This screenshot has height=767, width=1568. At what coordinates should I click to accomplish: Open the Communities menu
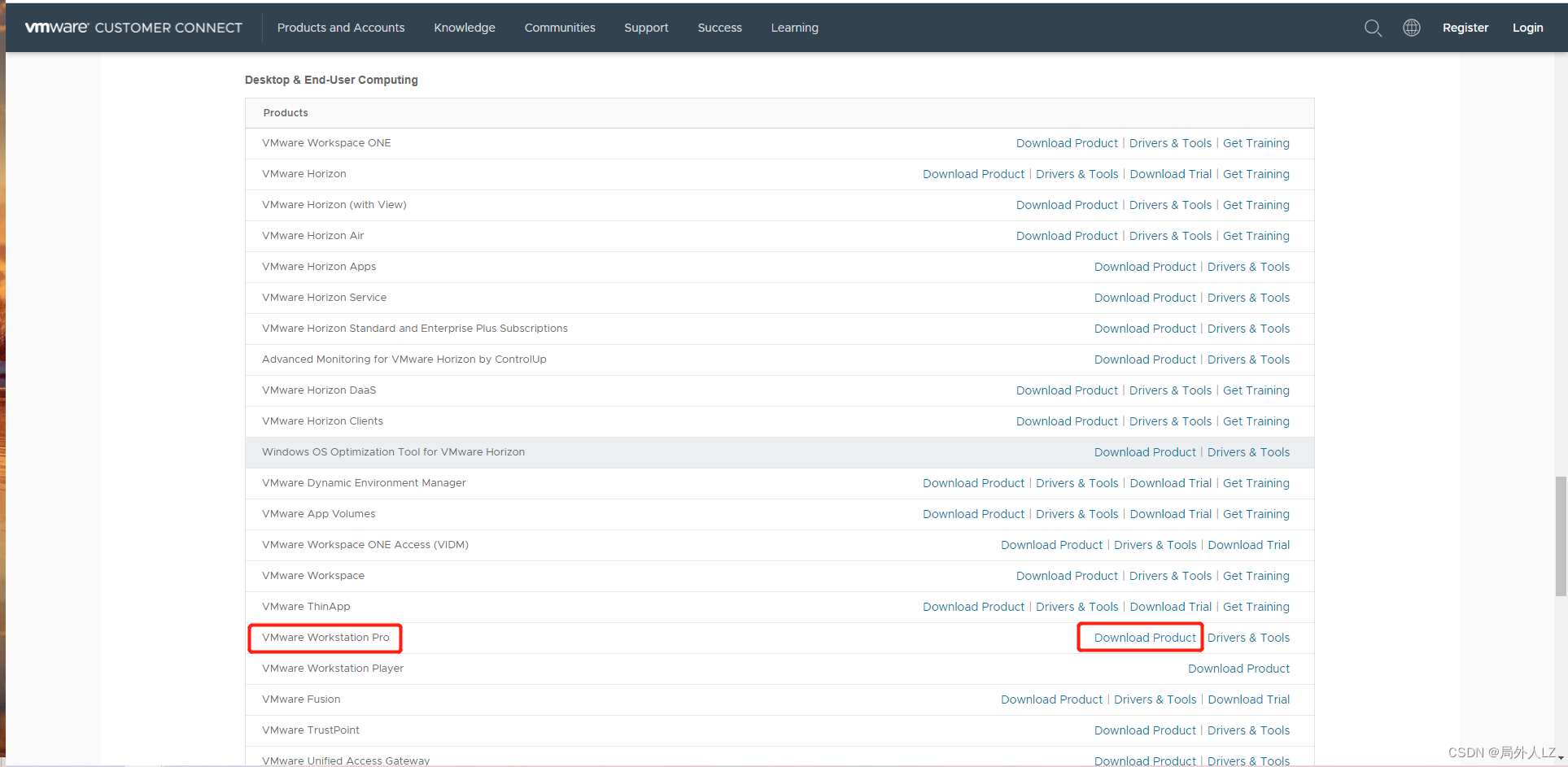point(560,28)
